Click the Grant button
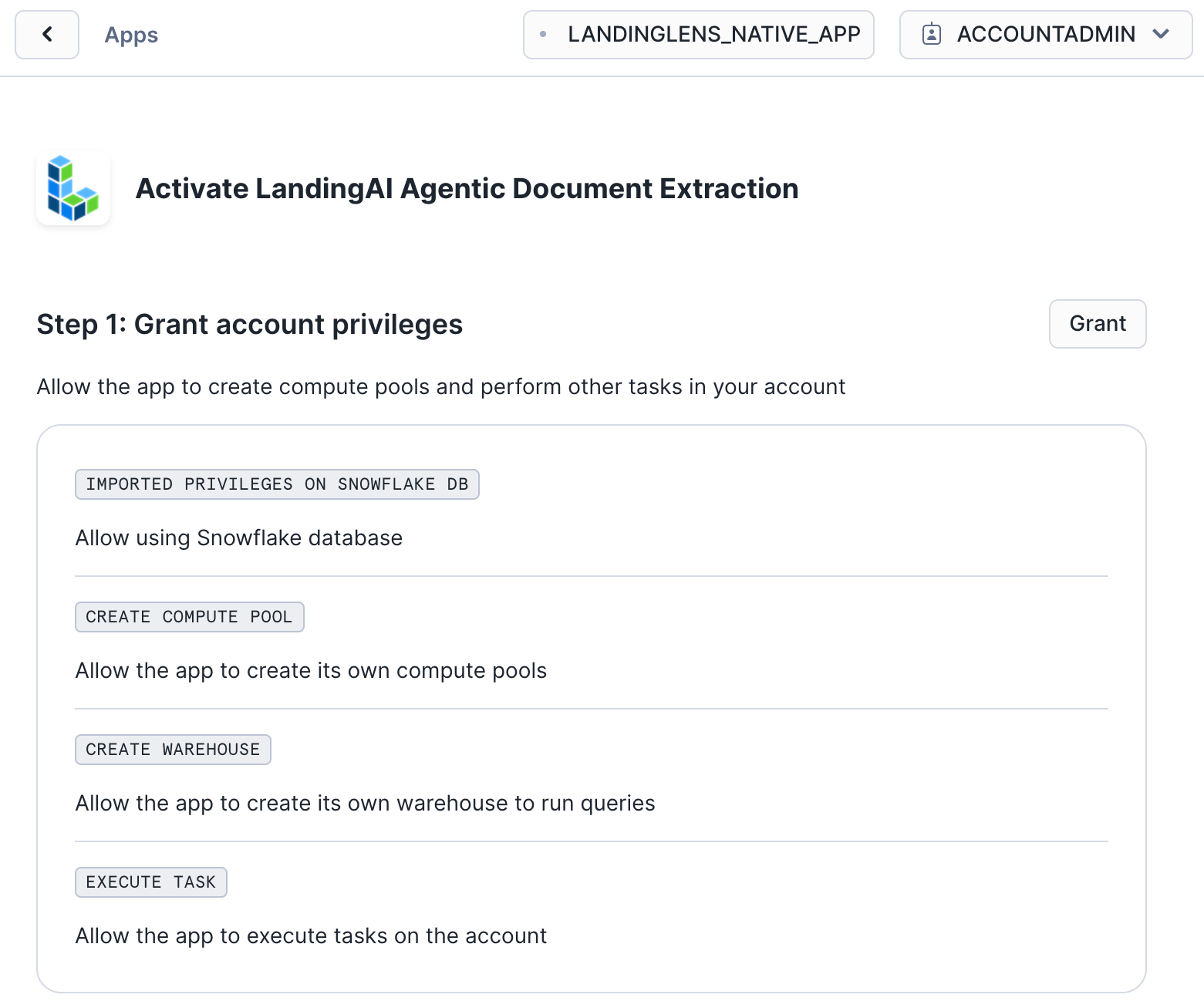Image resolution: width=1204 pixels, height=1008 pixels. pyautogui.click(x=1097, y=324)
